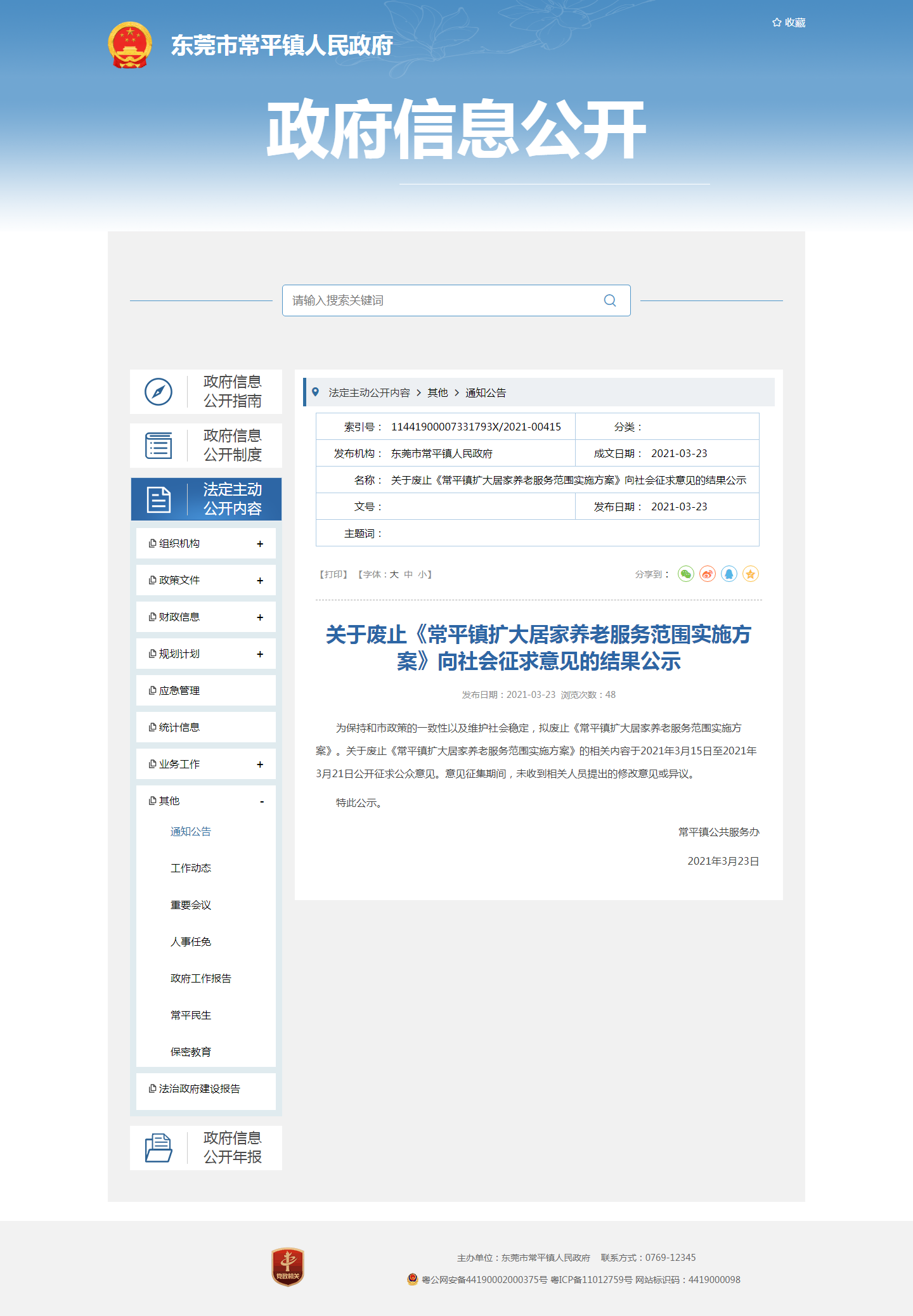Open 法治政府建设报告 menu item

point(206,1088)
